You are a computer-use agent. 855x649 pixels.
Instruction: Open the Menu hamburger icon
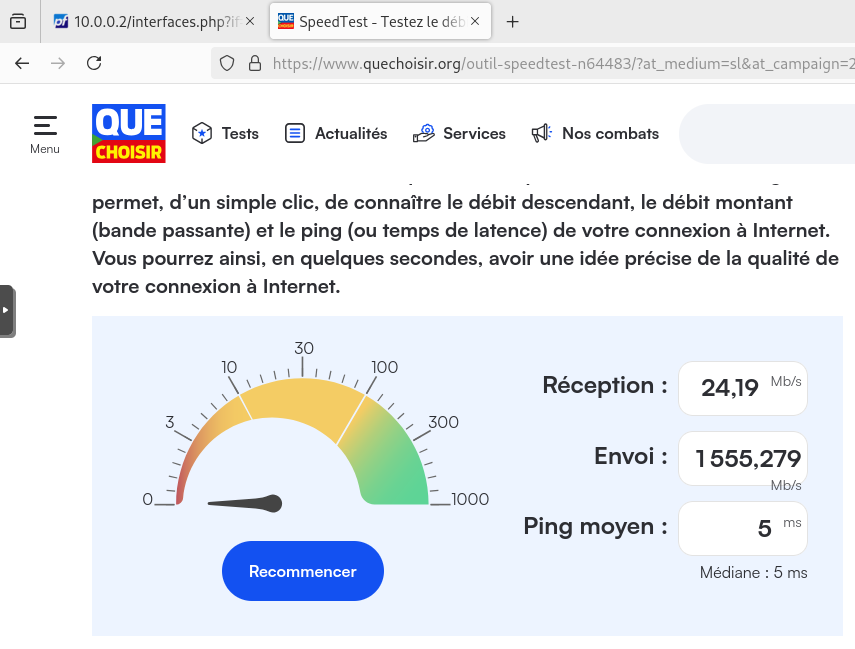point(45,133)
